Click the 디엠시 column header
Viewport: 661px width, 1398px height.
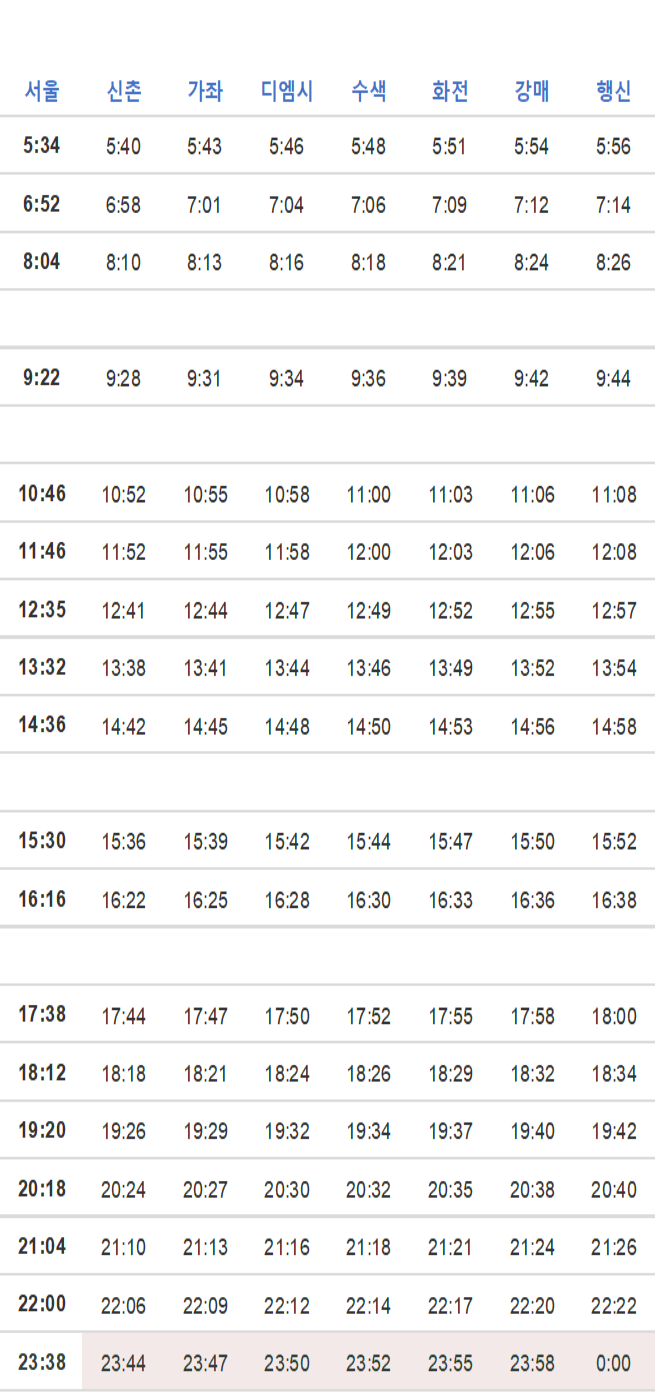pyautogui.click(x=287, y=92)
